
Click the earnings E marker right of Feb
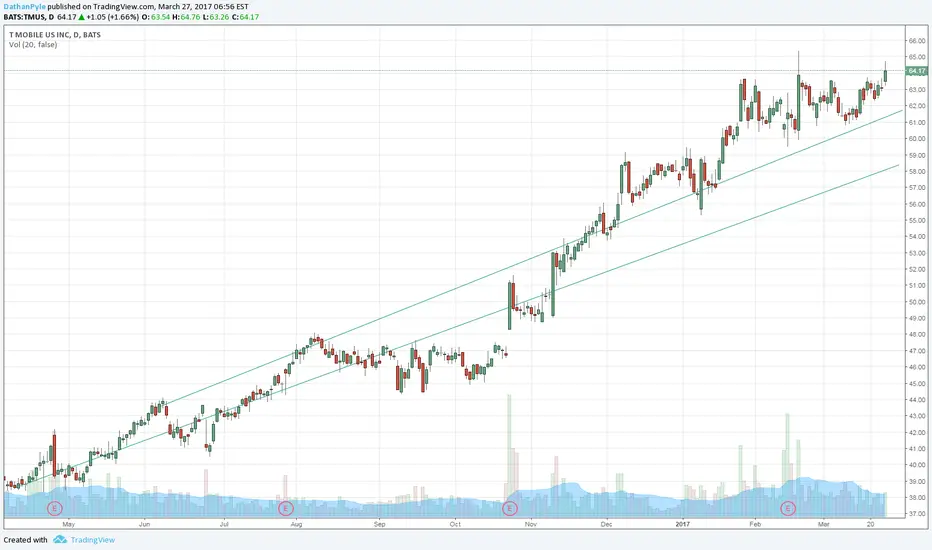[788, 508]
